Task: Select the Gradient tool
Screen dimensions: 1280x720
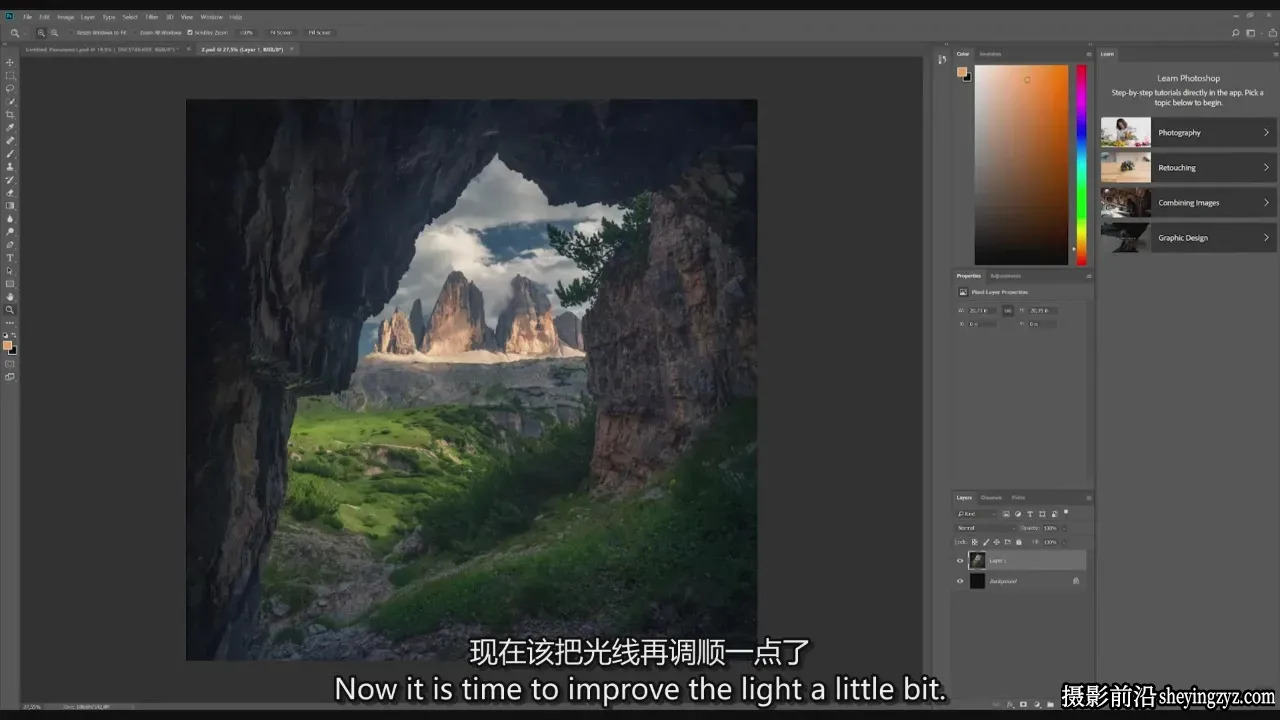Action: [x=10, y=204]
